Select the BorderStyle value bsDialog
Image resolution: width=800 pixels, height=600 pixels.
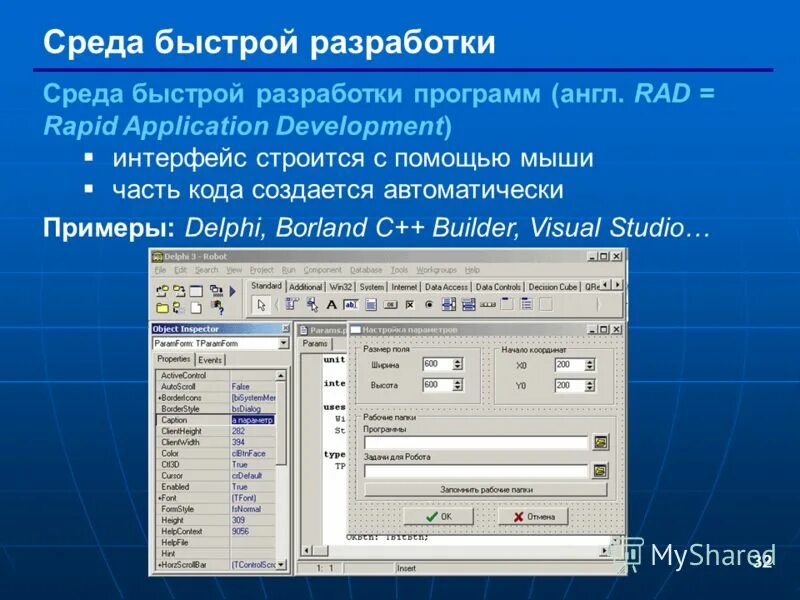(x=246, y=409)
